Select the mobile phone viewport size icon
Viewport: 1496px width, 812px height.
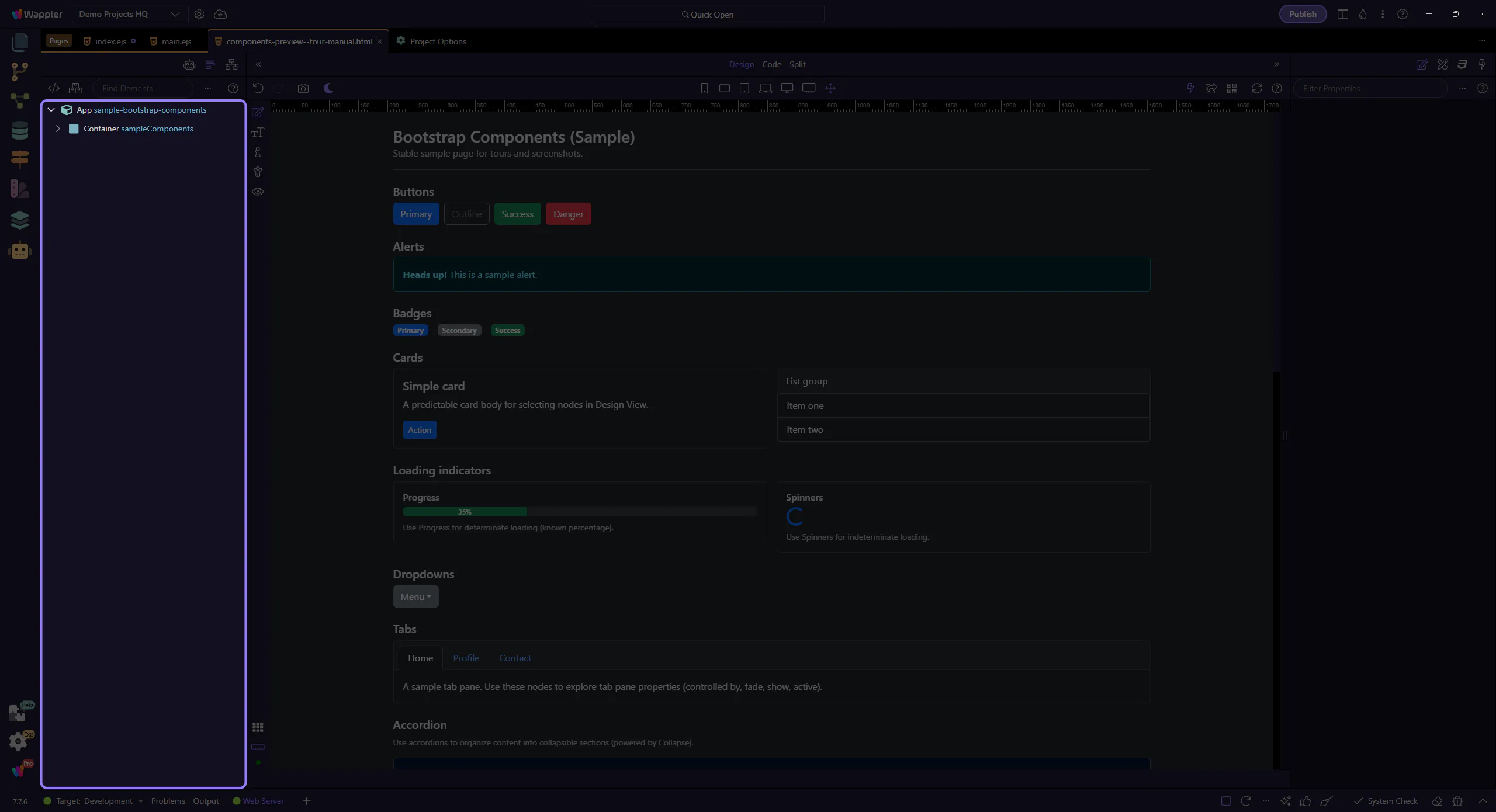[x=704, y=88]
